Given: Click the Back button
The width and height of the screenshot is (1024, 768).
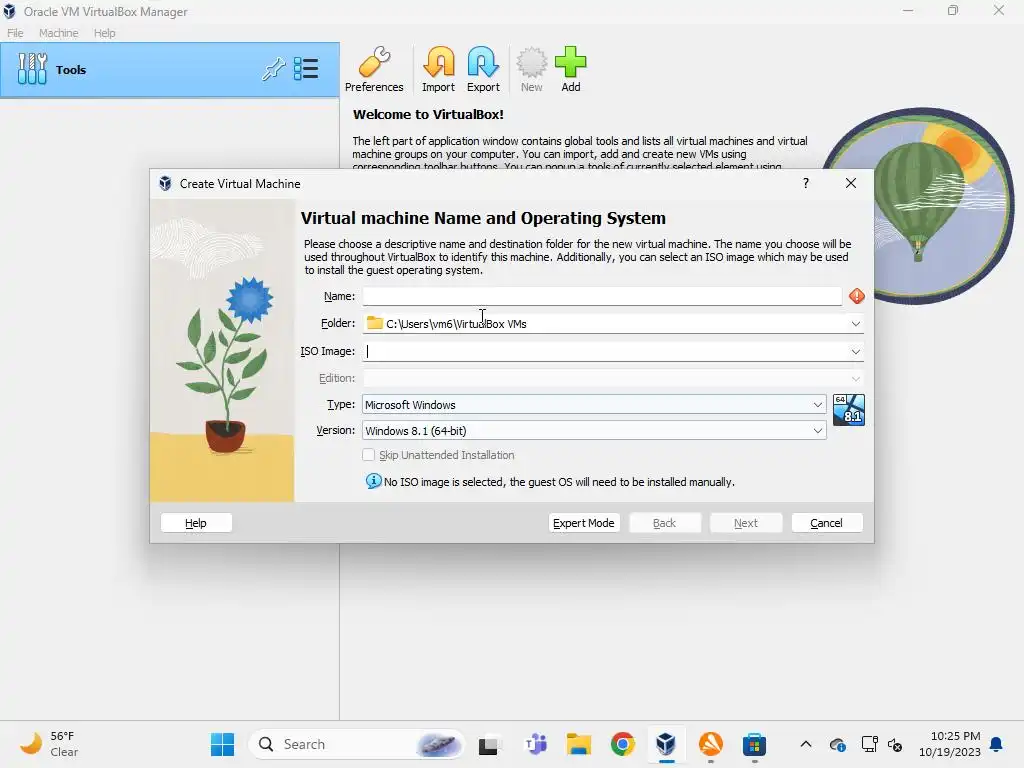Looking at the screenshot, I should 664,522.
